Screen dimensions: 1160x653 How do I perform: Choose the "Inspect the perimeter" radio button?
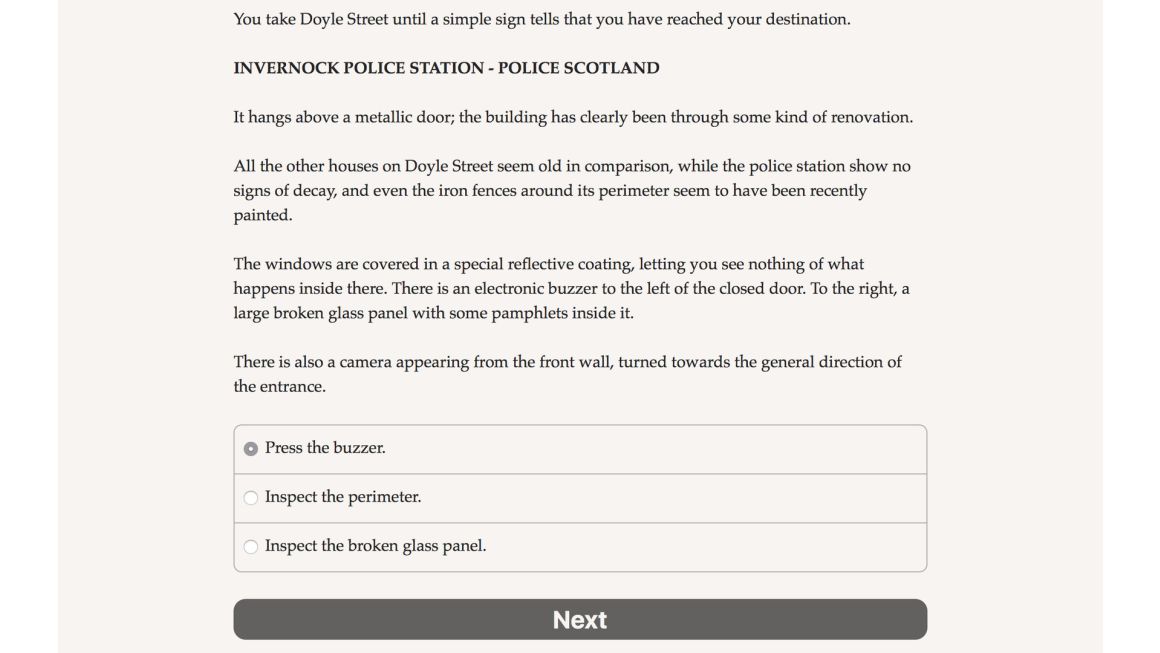[251, 498]
